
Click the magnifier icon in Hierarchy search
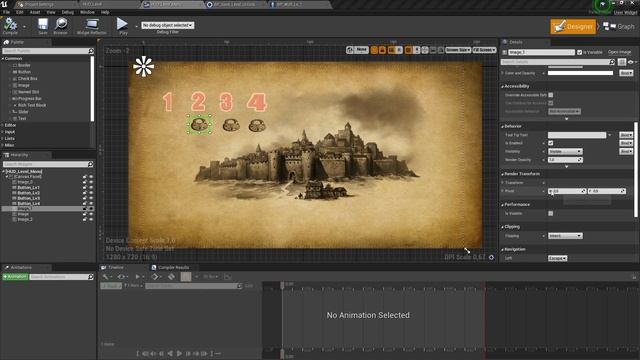click(91, 164)
